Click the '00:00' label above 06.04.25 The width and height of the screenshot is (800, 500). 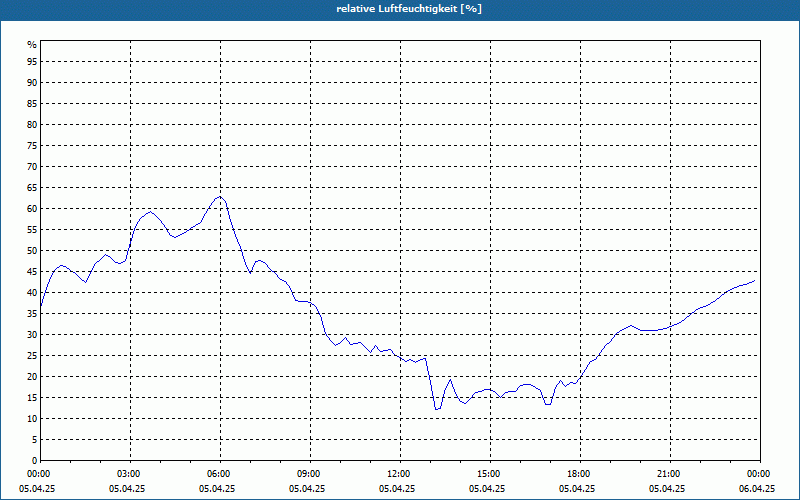[757, 474]
